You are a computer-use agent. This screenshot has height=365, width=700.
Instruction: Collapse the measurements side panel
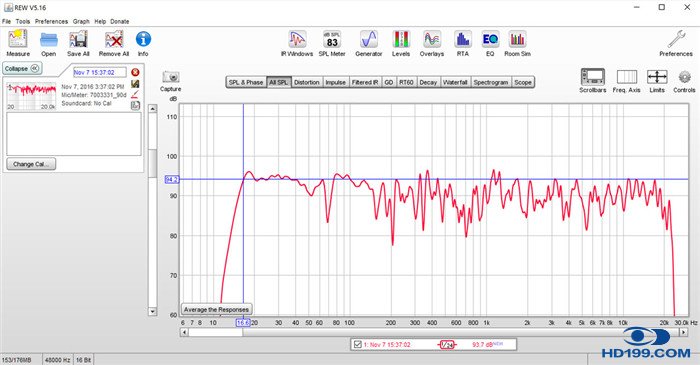22,69
